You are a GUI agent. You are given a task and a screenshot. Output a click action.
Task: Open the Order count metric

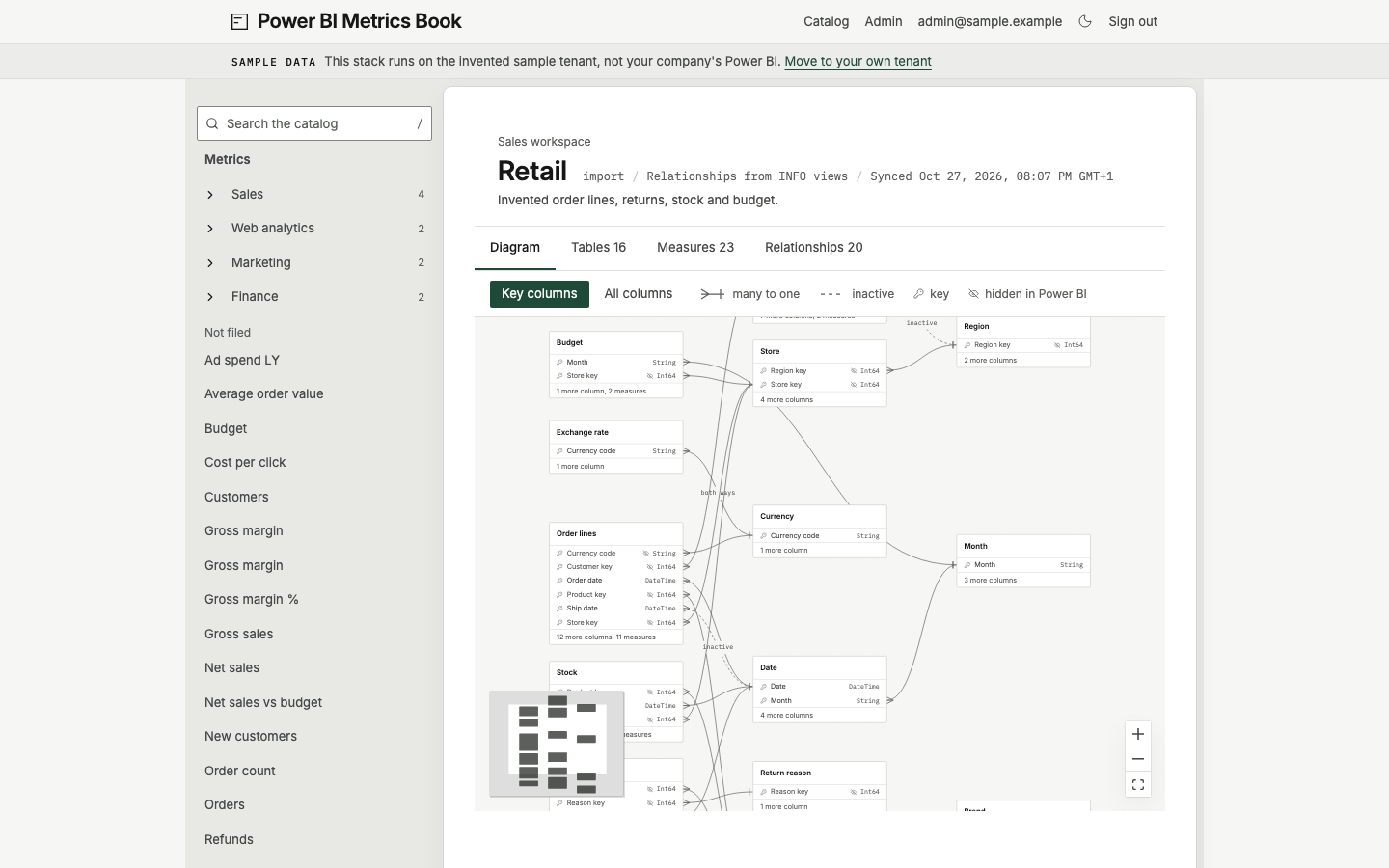coord(239,771)
